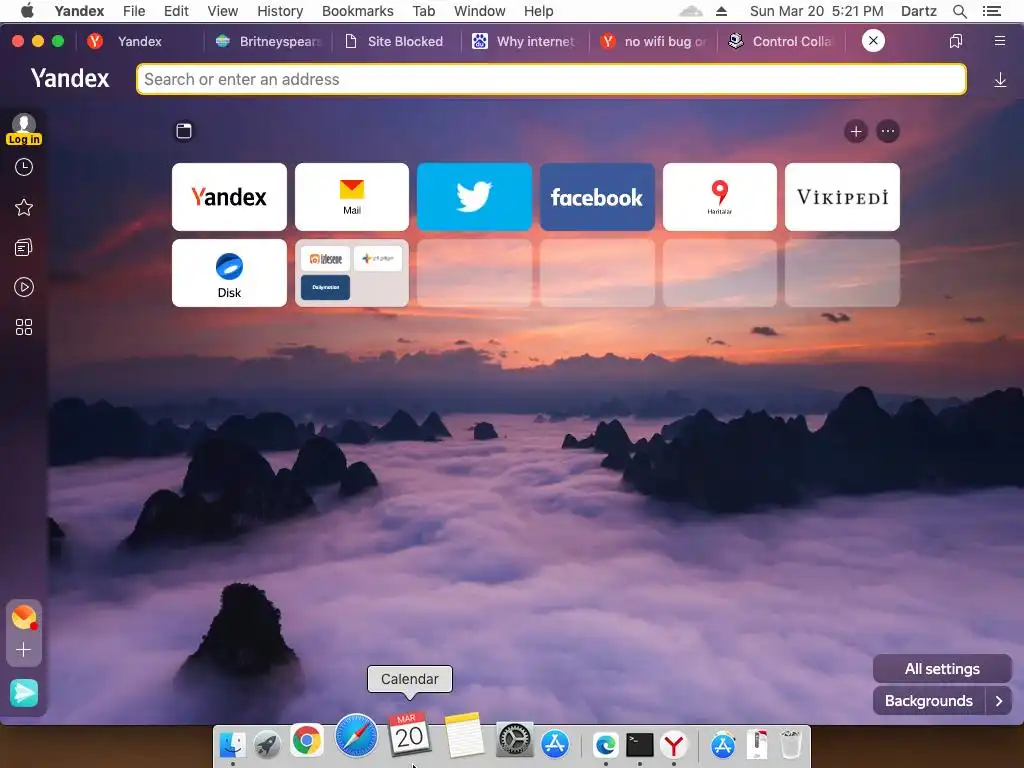Click the tab overview icon above tiles
The image size is (1024, 768).
tap(184, 131)
